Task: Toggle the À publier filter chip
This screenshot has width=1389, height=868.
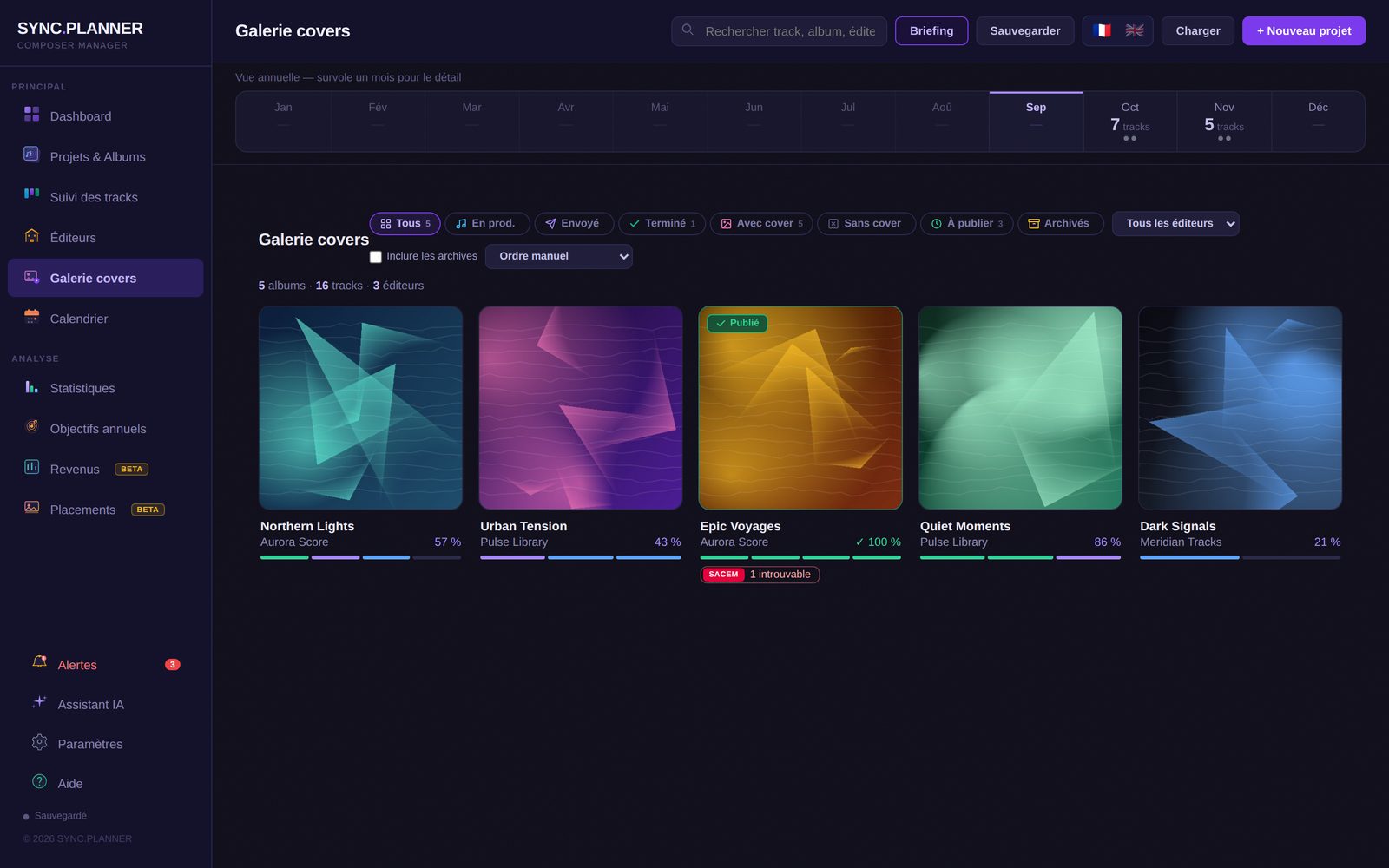Action: tap(966, 224)
